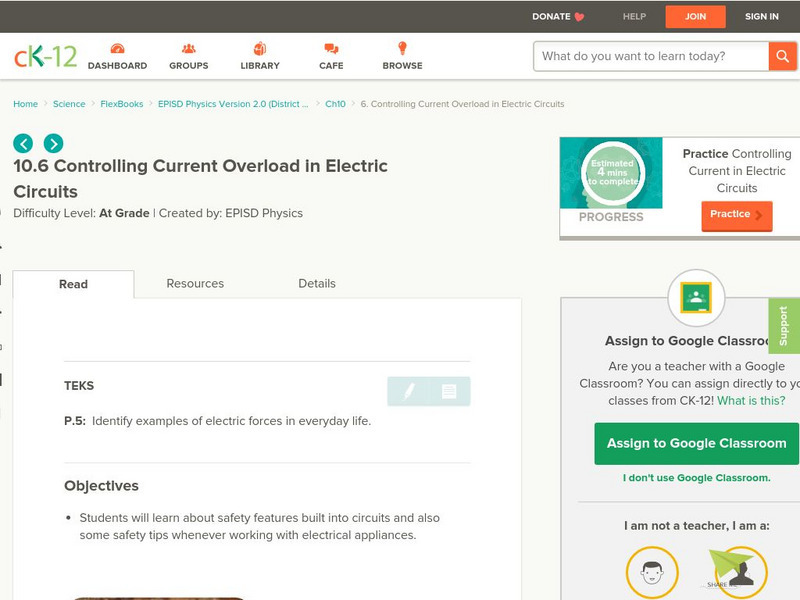Open the Cafe chat icon
800x600 pixels.
click(x=331, y=50)
